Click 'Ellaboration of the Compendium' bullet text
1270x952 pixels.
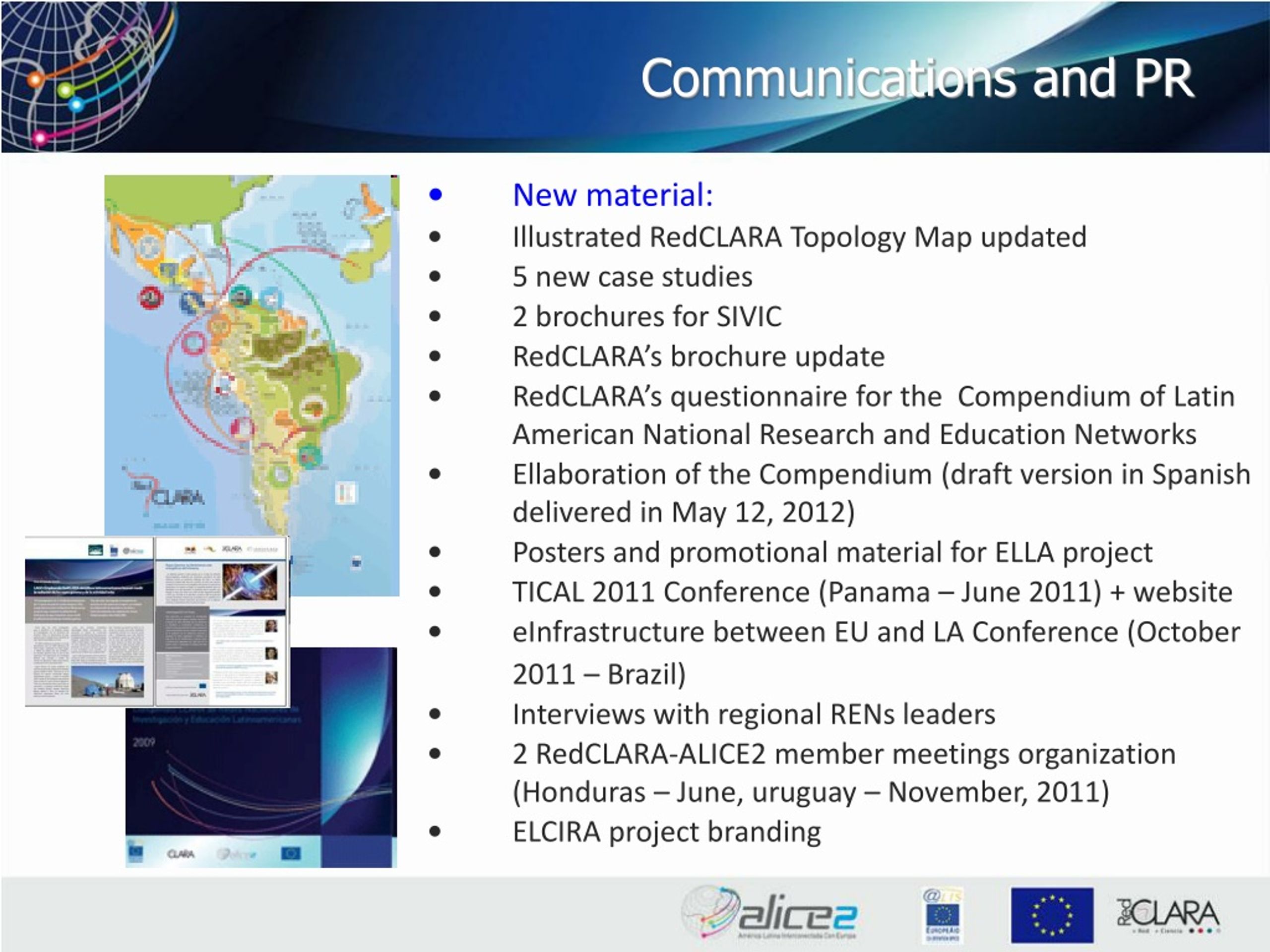click(881, 474)
